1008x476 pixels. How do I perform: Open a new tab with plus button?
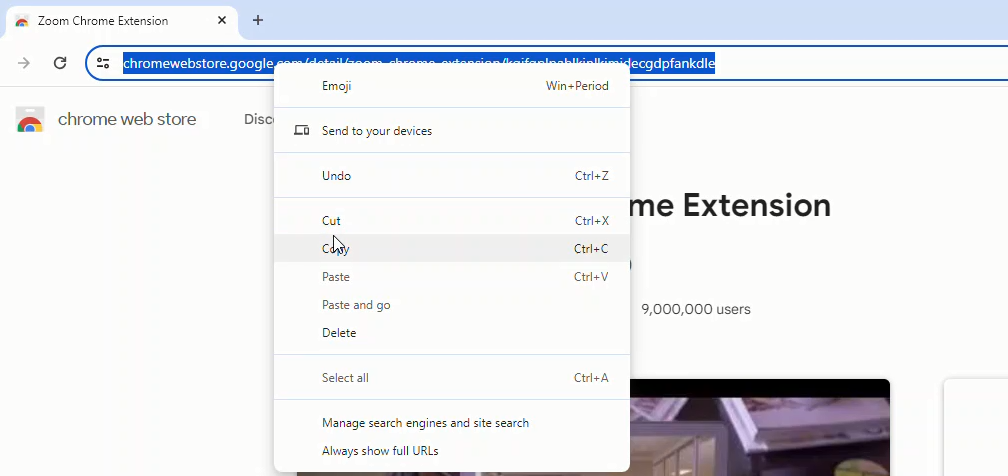pyautogui.click(x=258, y=20)
